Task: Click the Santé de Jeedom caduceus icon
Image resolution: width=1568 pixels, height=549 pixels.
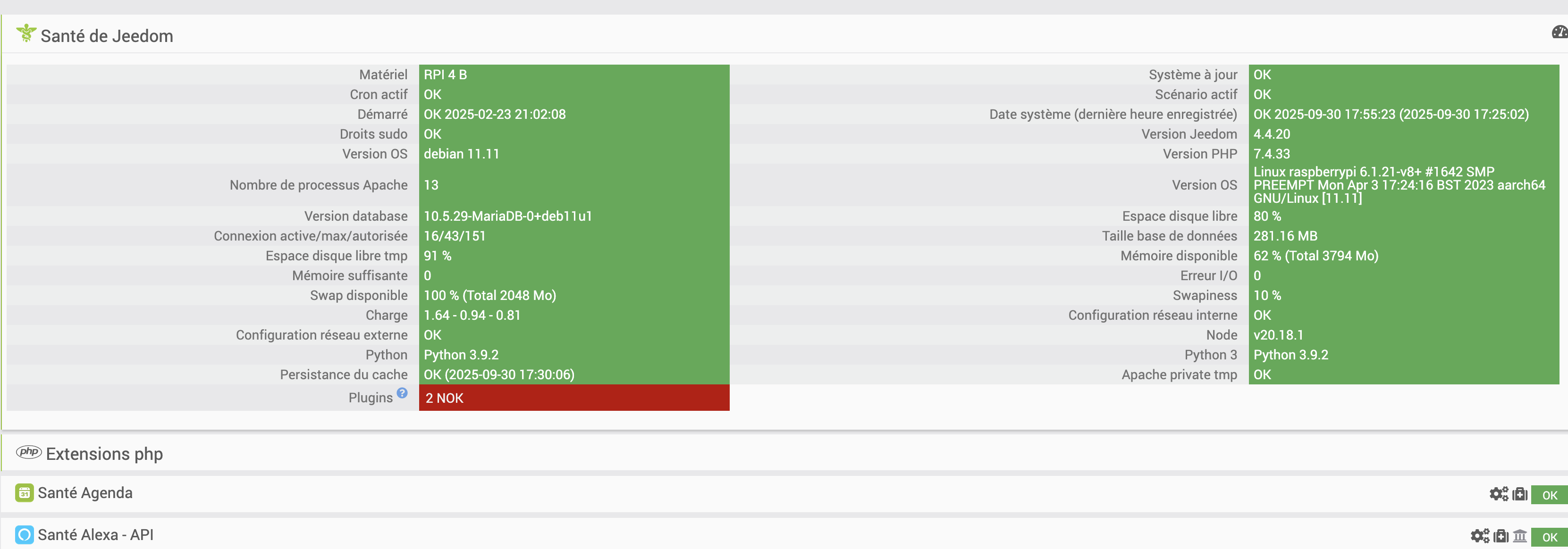Action: [x=26, y=33]
